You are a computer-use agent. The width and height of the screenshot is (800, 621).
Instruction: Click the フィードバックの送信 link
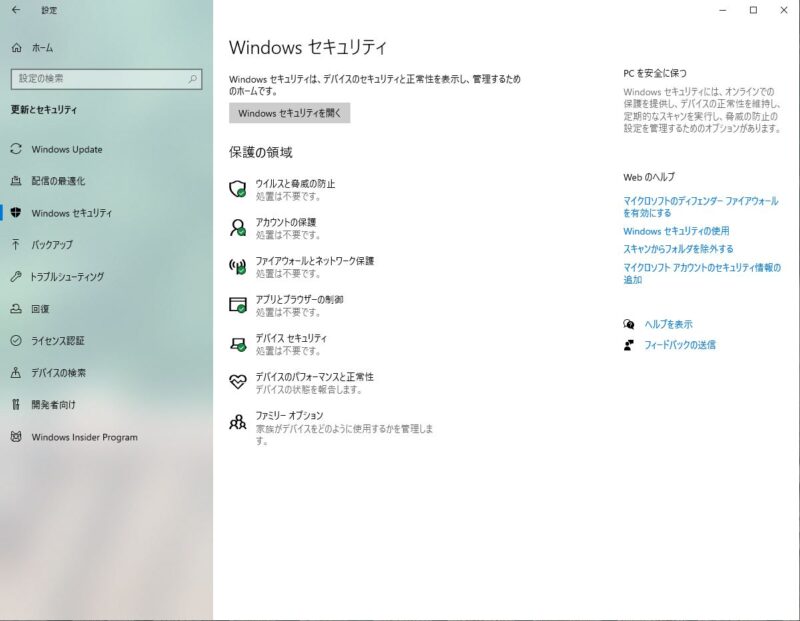point(680,345)
